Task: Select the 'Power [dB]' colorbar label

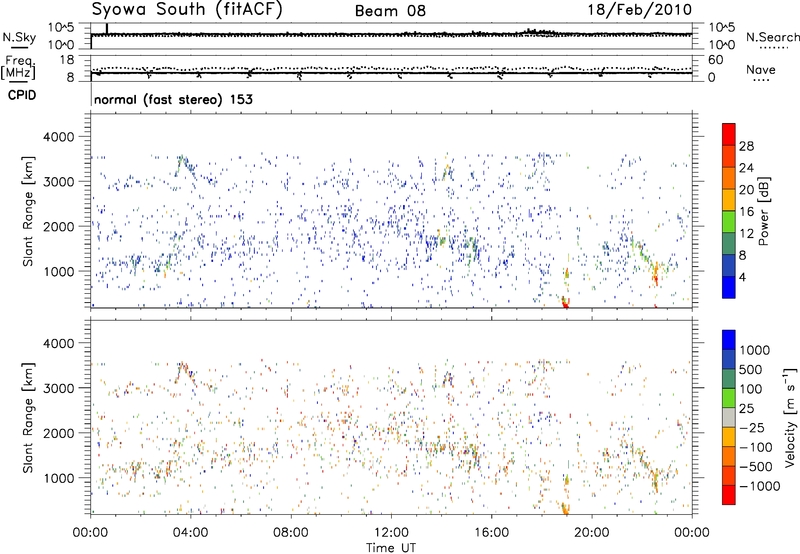Action: click(x=763, y=211)
